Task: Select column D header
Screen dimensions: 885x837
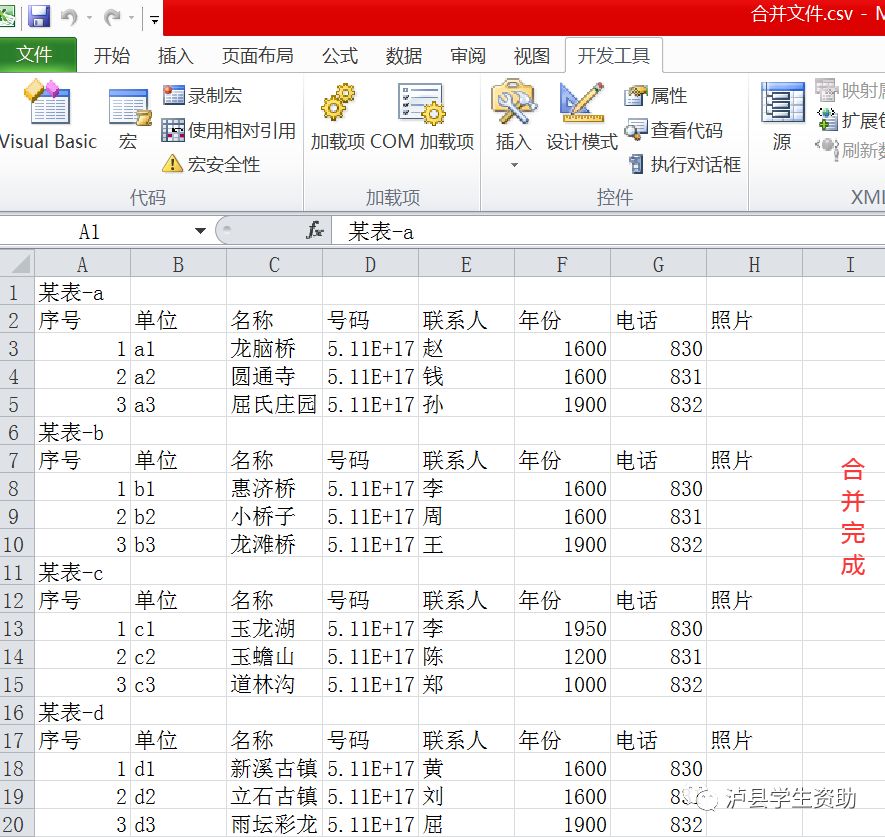Action: [x=370, y=264]
